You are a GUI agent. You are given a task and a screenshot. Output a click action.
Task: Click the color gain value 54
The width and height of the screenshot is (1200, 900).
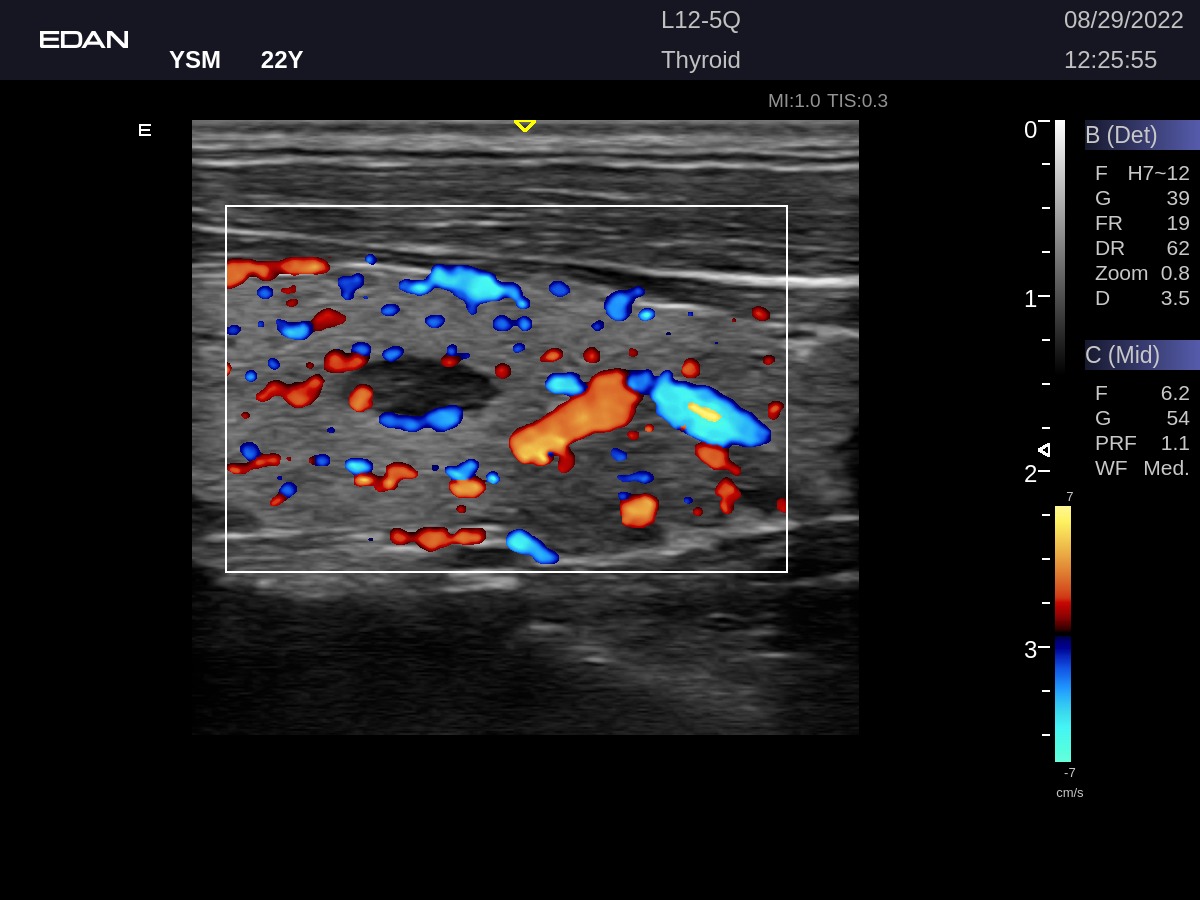[x=1177, y=418]
